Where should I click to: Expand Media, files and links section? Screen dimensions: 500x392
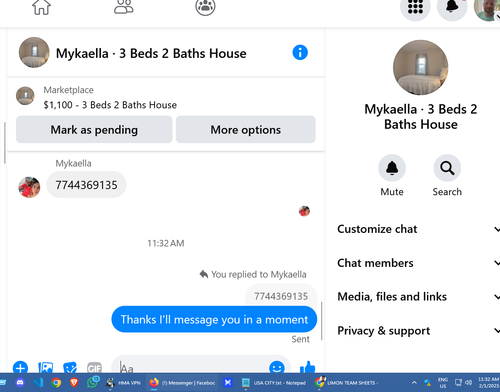click(418, 297)
